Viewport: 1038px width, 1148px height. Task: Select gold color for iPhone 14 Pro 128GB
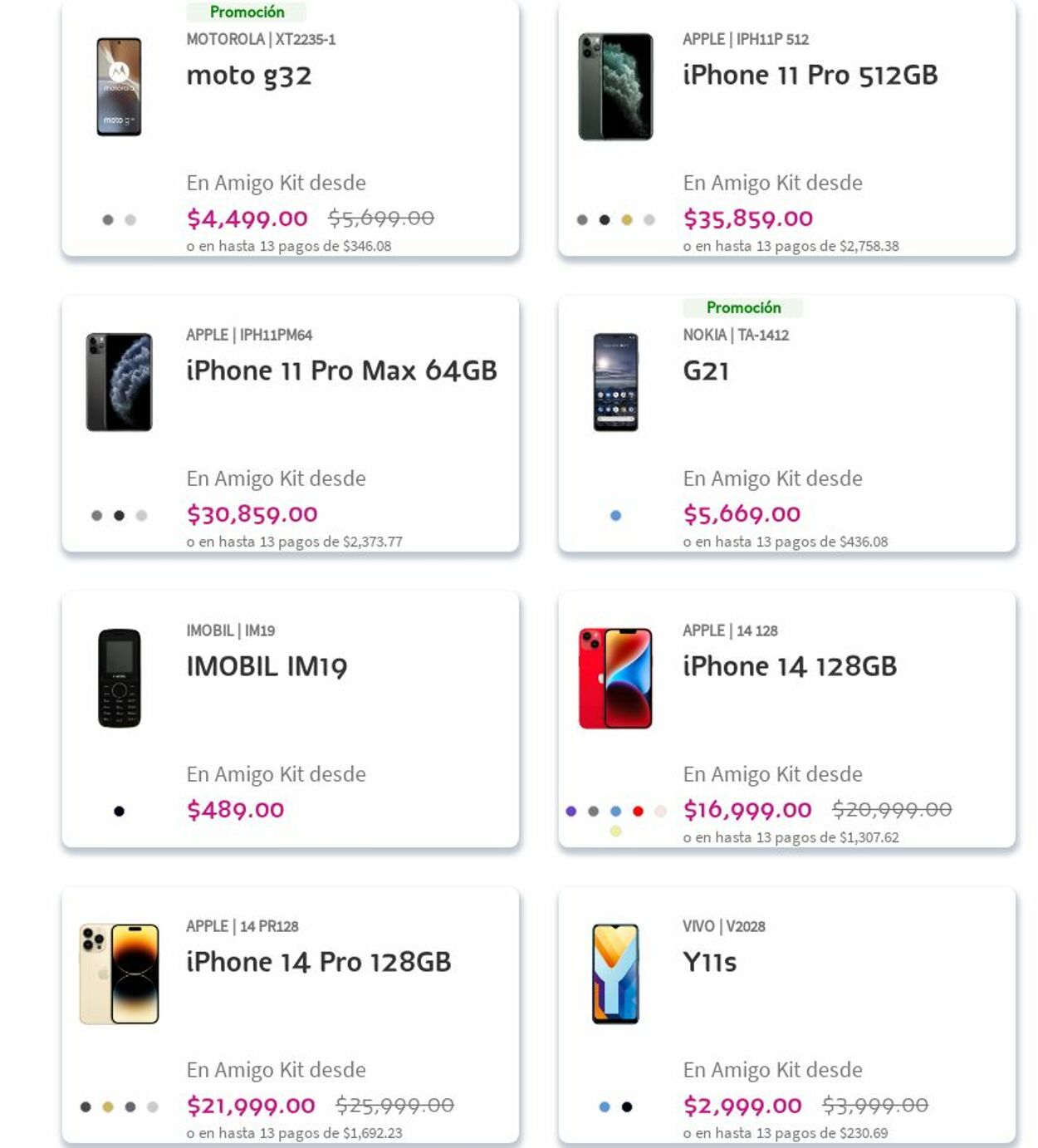[108, 1106]
